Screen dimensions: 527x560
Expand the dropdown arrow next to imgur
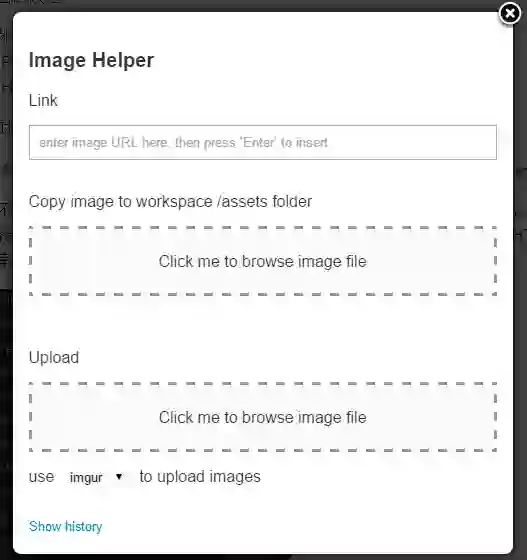(x=119, y=477)
